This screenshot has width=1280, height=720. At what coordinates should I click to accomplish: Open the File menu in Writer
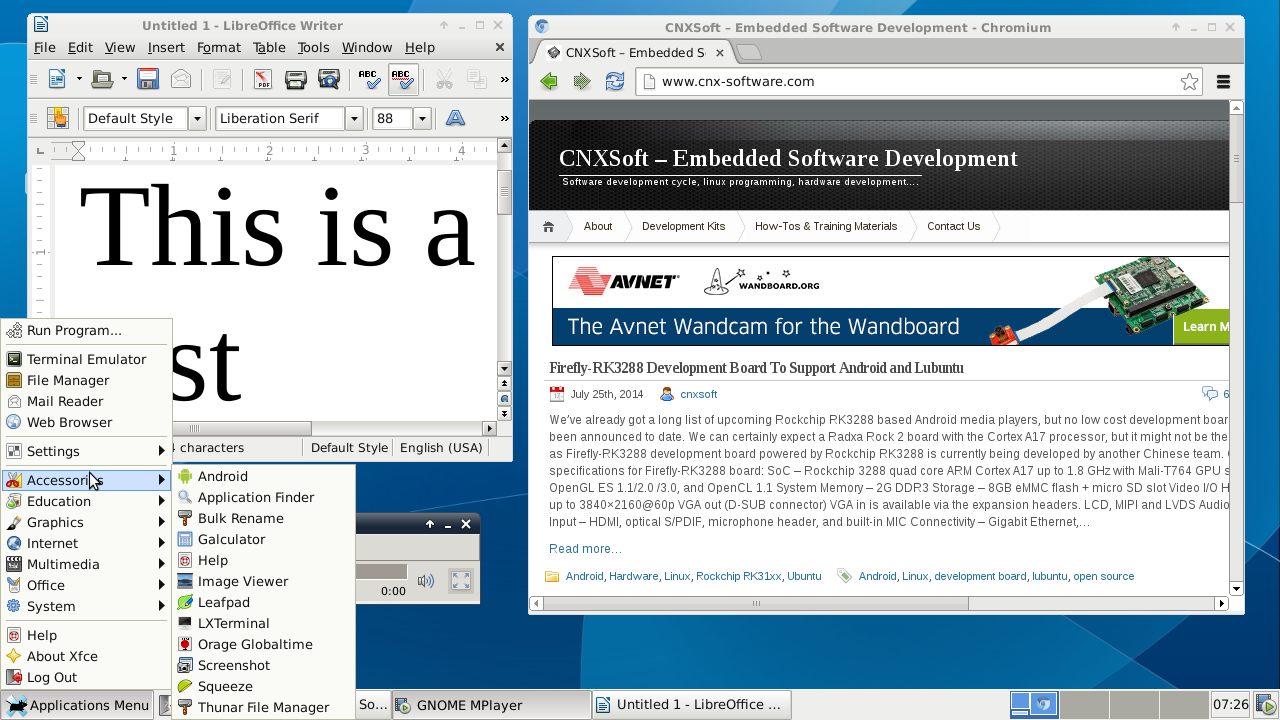tap(45, 47)
